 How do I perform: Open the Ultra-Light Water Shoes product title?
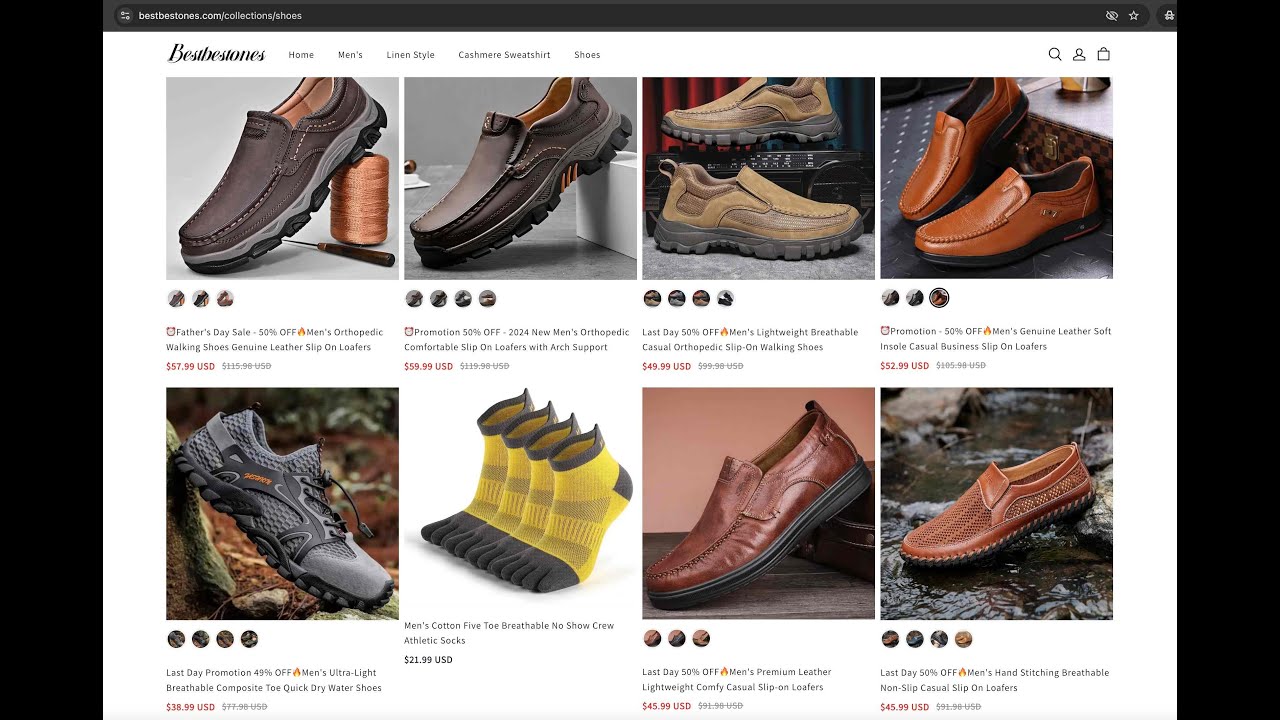pos(274,680)
